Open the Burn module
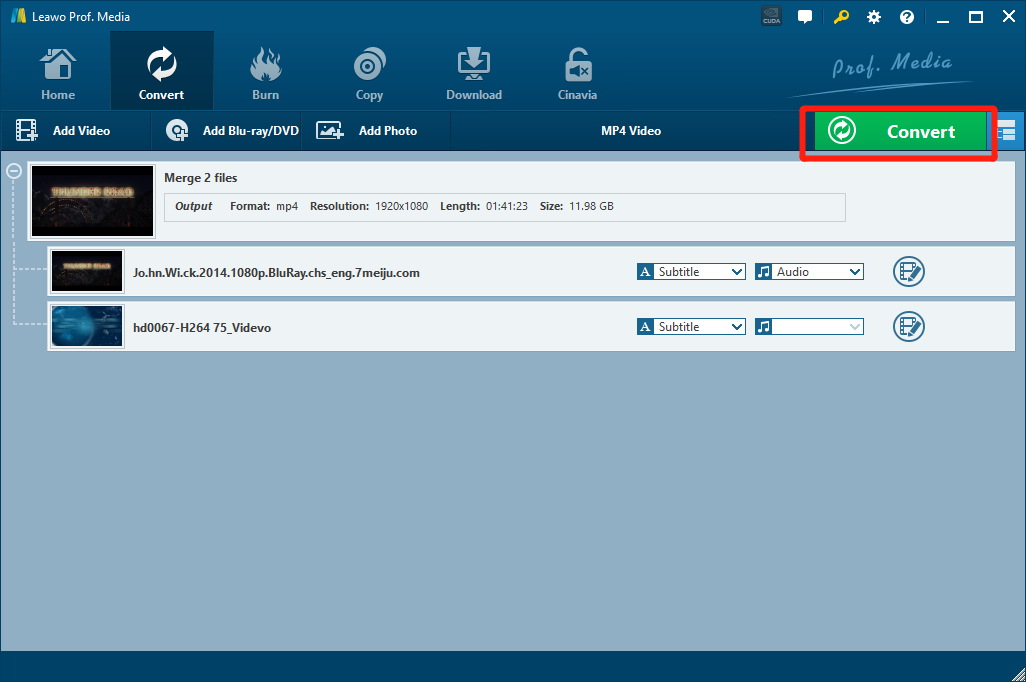1026x682 pixels. pyautogui.click(x=265, y=74)
